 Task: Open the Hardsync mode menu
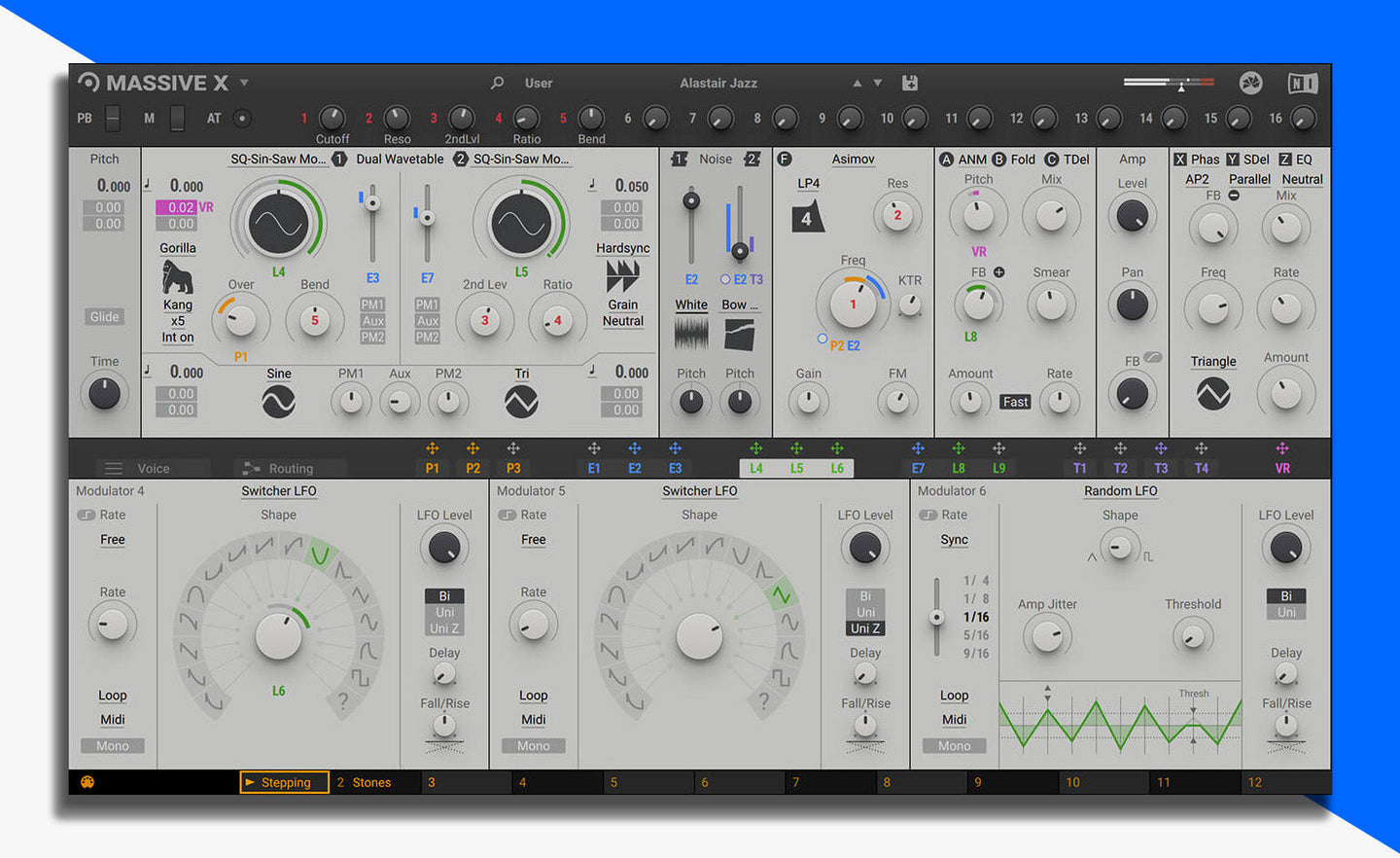(623, 248)
